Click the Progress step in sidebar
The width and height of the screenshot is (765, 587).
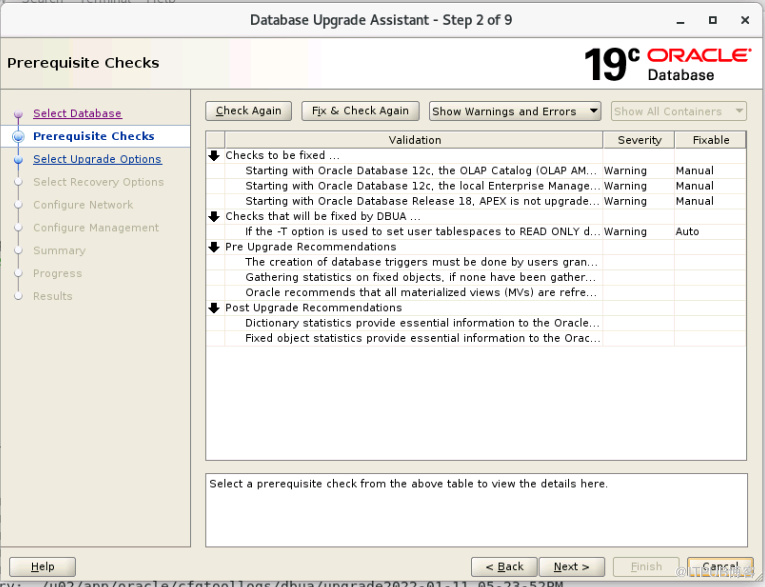coord(58,273)
